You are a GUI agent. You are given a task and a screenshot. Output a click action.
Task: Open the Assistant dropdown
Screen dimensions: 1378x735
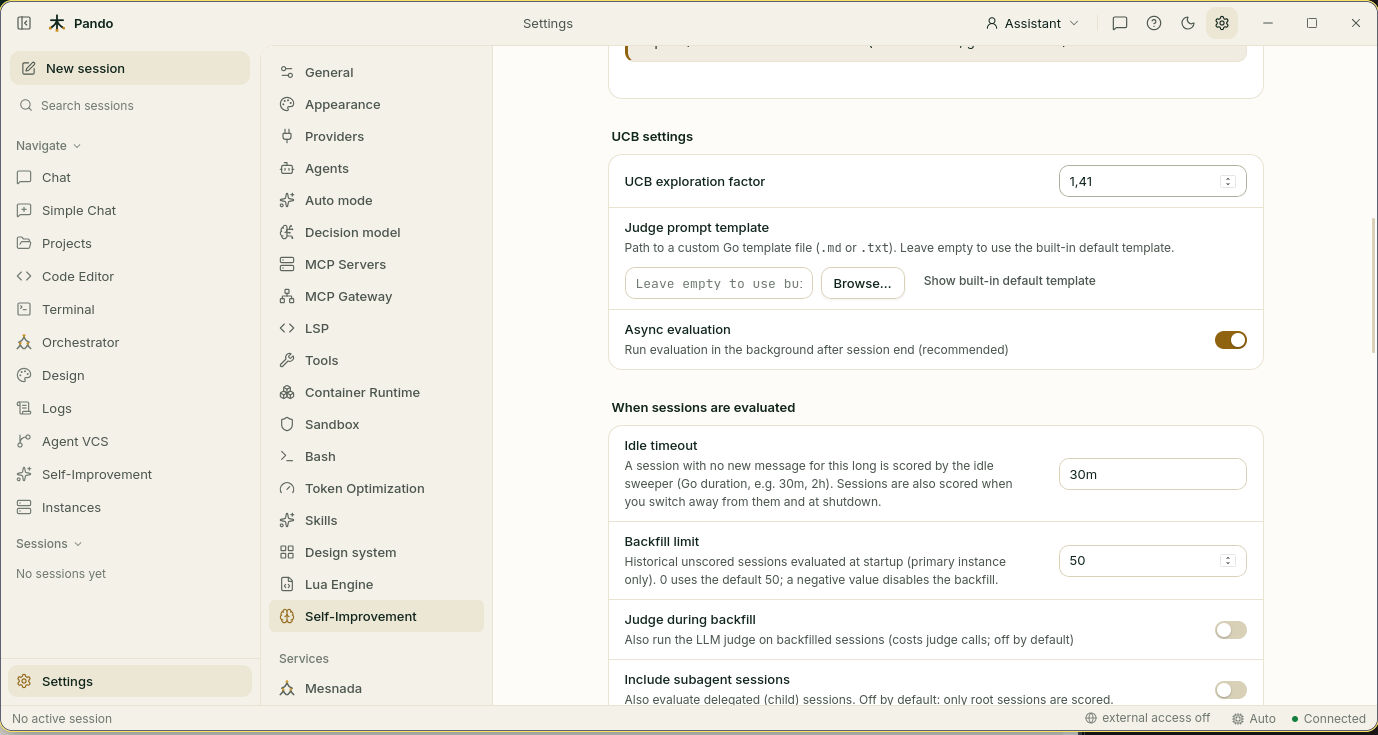[x=1032, y=23]
